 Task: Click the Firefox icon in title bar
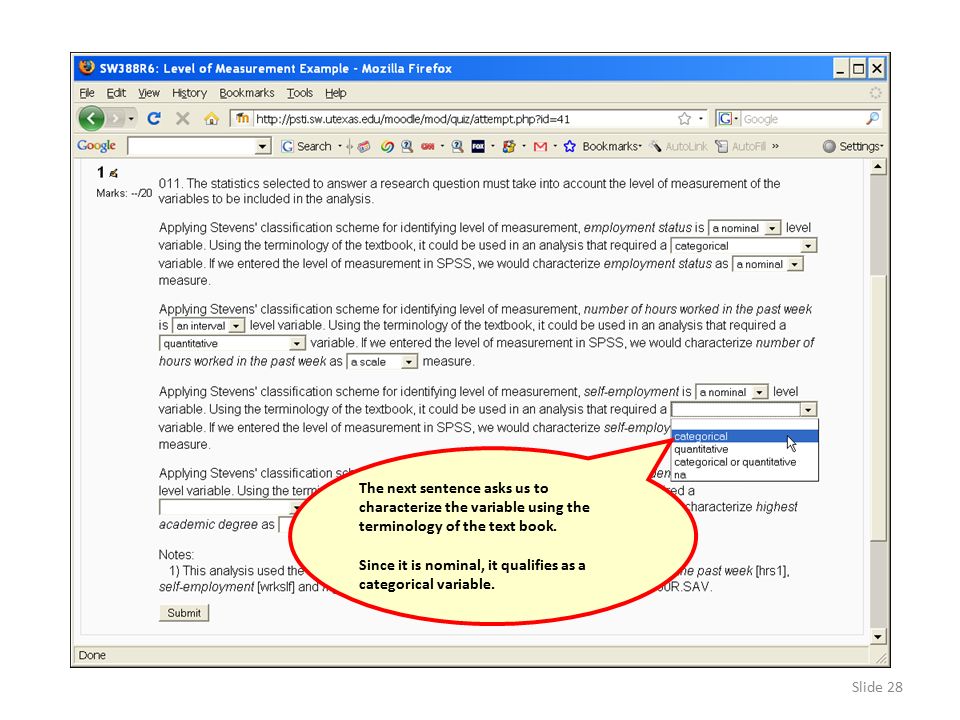coord(87,67)
